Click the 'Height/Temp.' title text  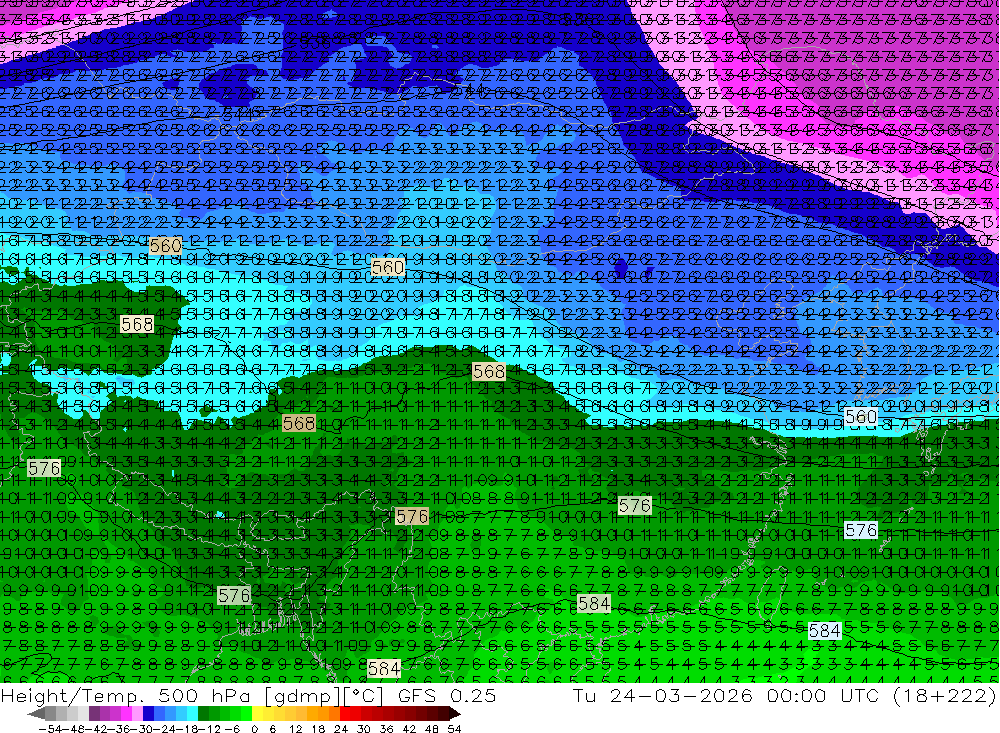(75, 695)
